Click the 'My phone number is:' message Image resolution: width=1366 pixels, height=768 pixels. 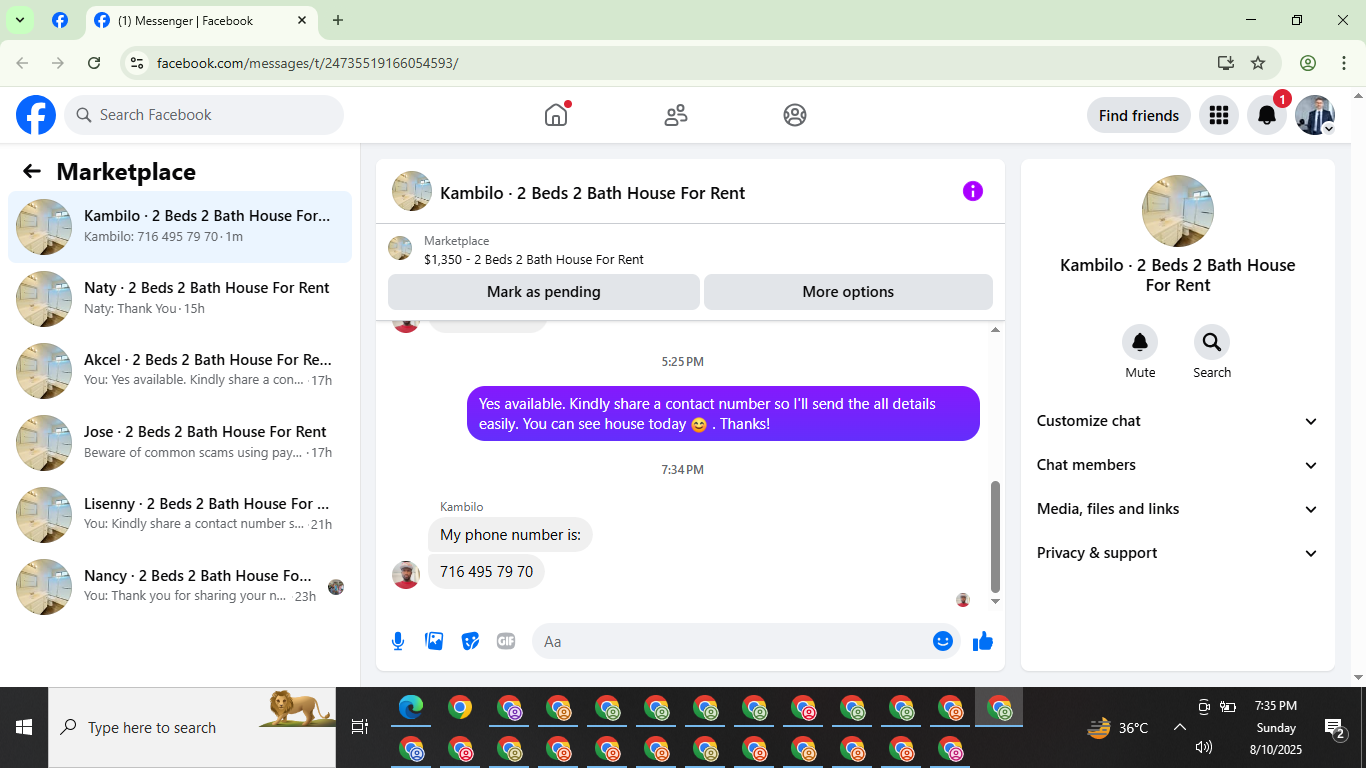(x=510, y=535)
